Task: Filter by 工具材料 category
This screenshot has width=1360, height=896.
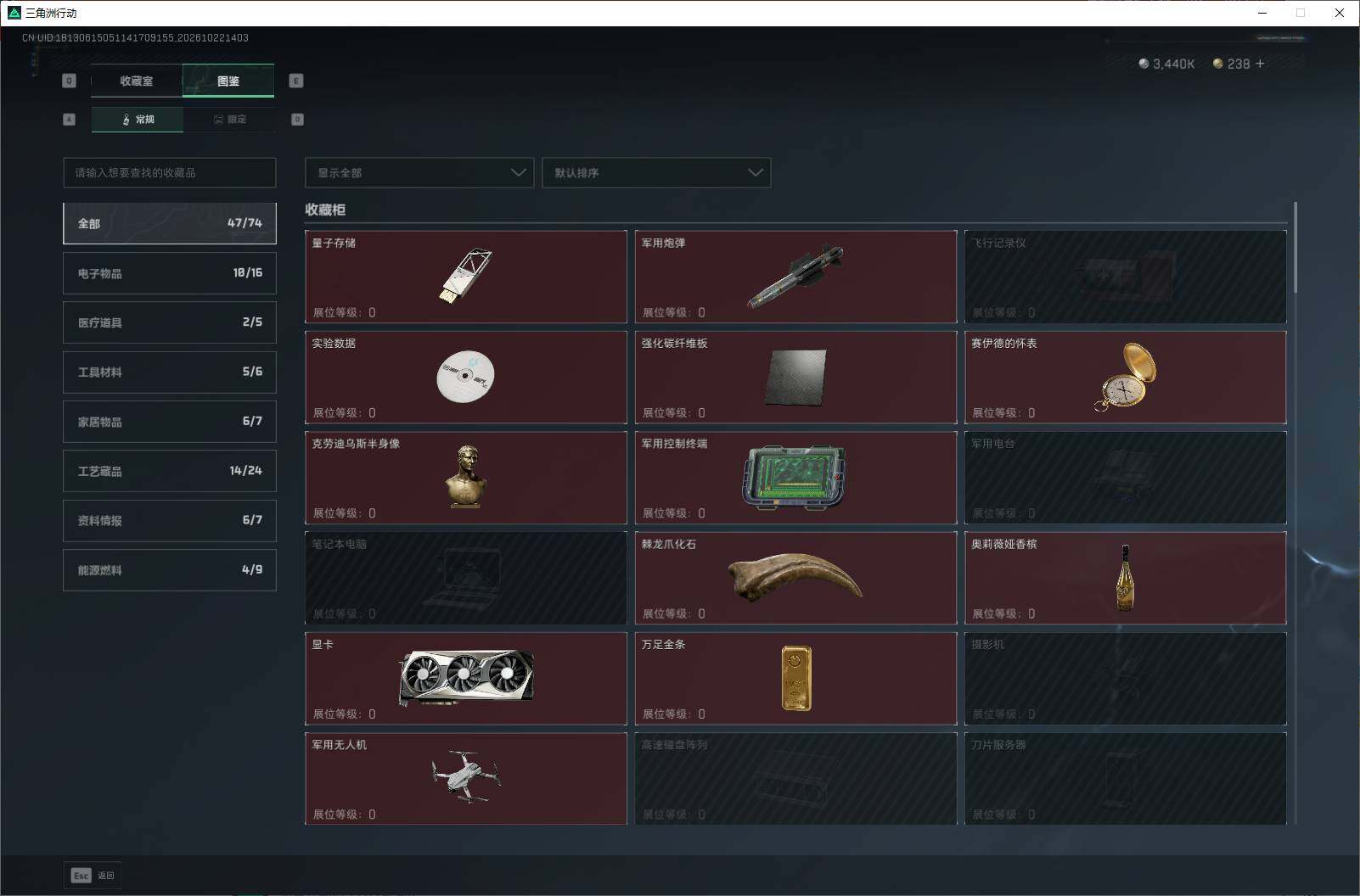Action: click(x=170, y=372)
